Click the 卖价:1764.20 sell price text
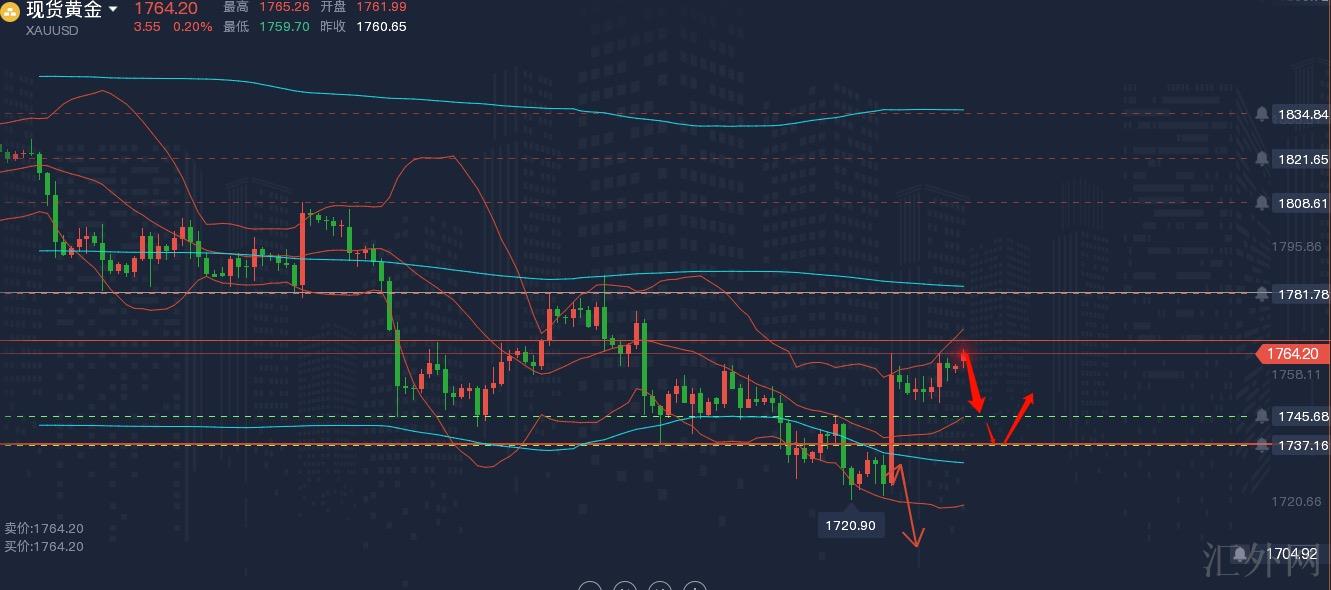 44,528
